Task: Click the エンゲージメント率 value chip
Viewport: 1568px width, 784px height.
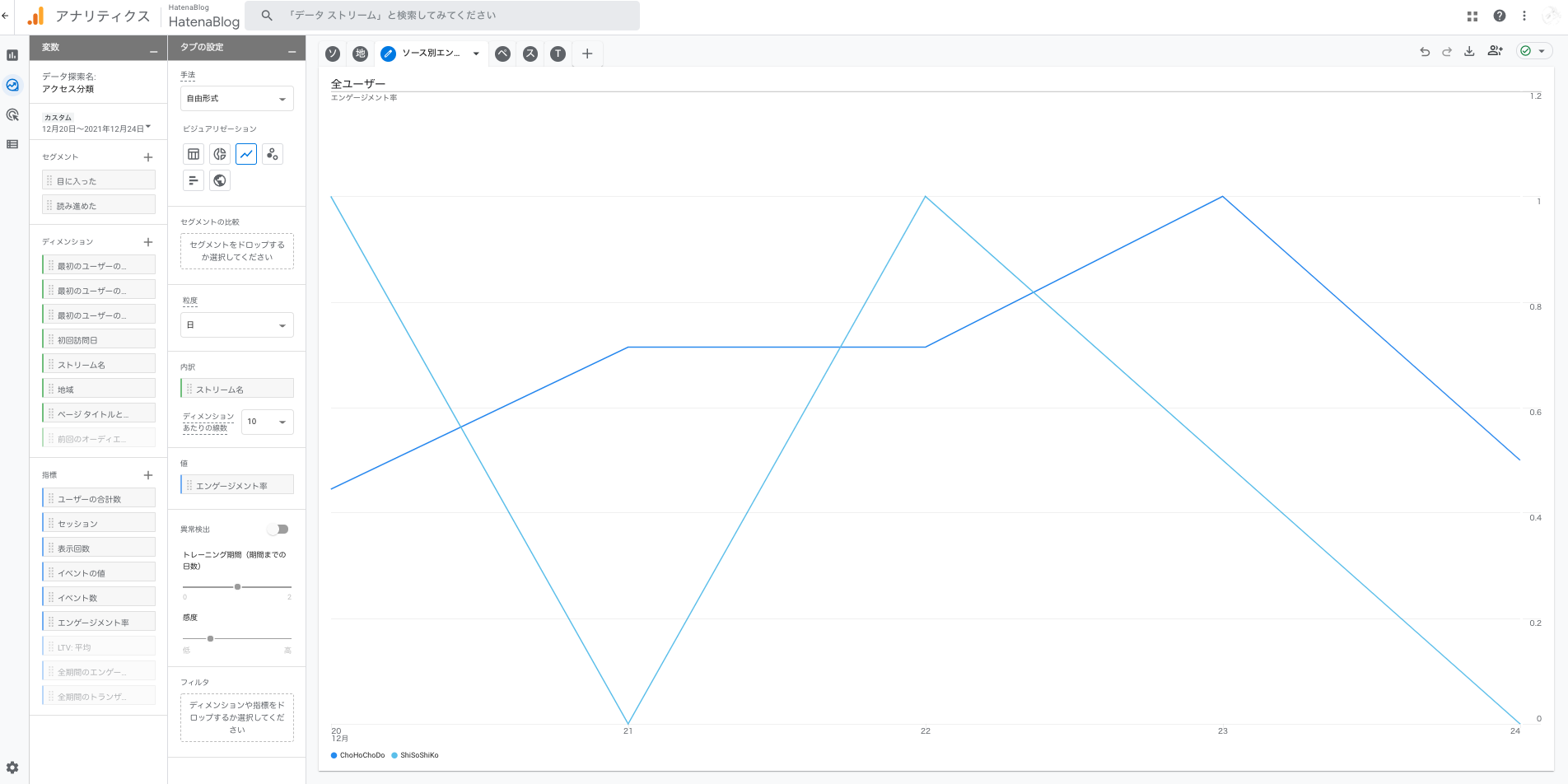Action: pyautogui.click(x=237, y=485)
